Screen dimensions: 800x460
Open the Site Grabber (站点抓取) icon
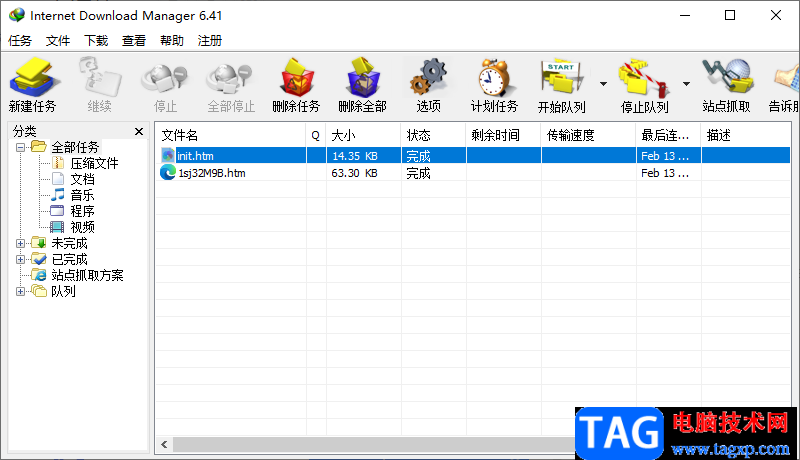pyautogui.click(x=727, y=77)
